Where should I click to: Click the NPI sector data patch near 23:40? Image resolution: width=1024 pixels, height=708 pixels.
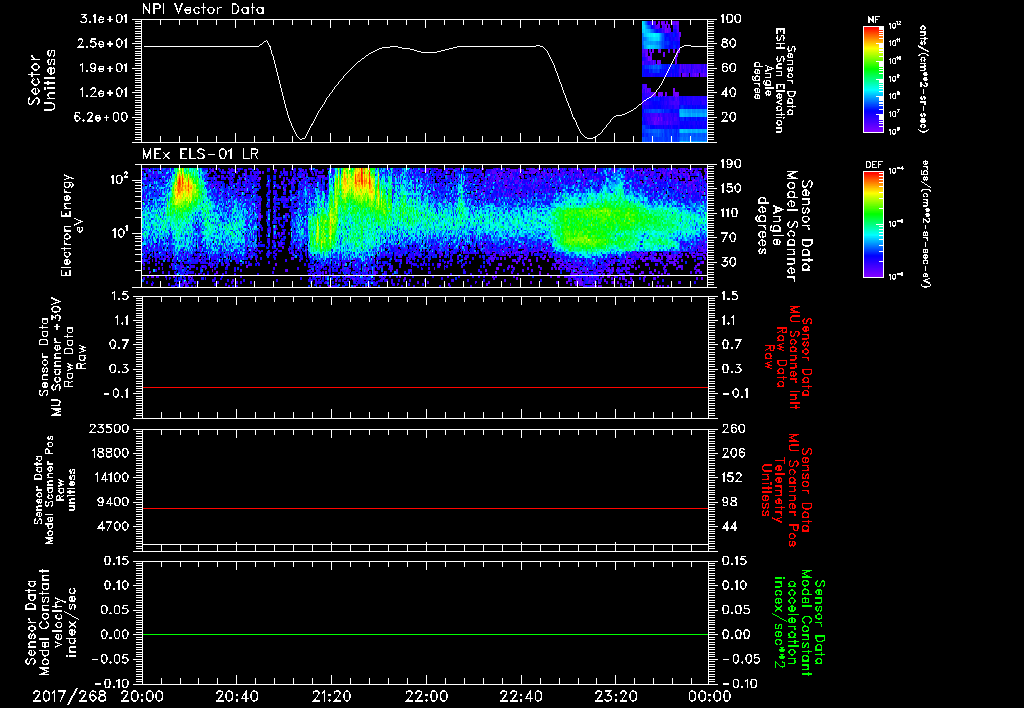[675, 80]
